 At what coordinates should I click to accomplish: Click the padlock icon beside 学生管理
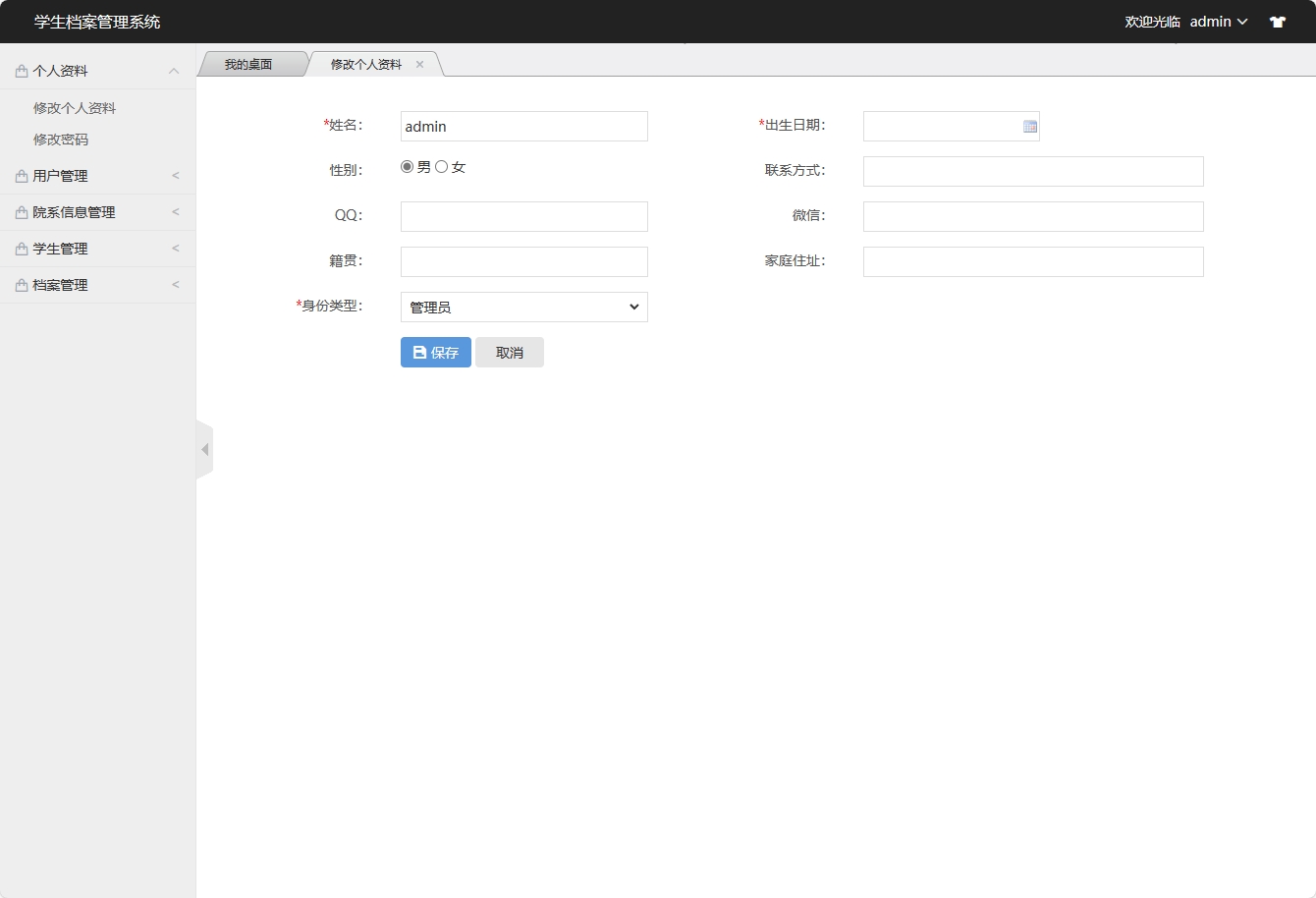(x=21, y=248)
